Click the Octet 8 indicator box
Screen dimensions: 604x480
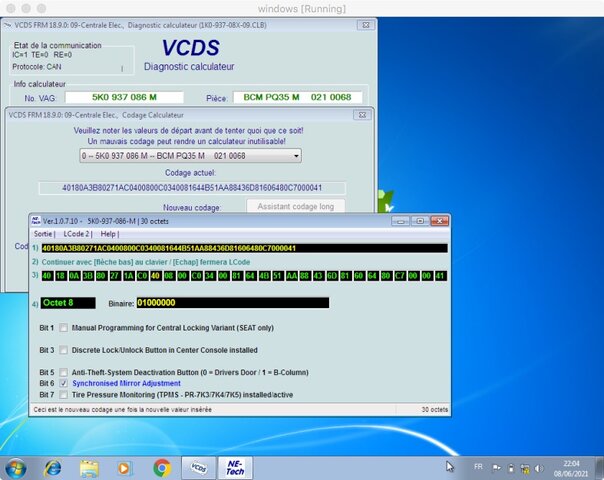(x=68, y=303)
